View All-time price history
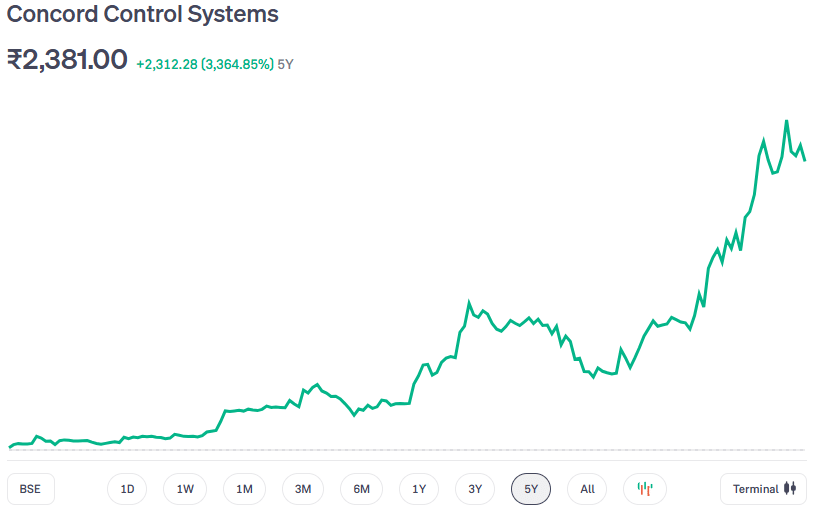This screenshot has width=826, height=516. coord(587,489)
